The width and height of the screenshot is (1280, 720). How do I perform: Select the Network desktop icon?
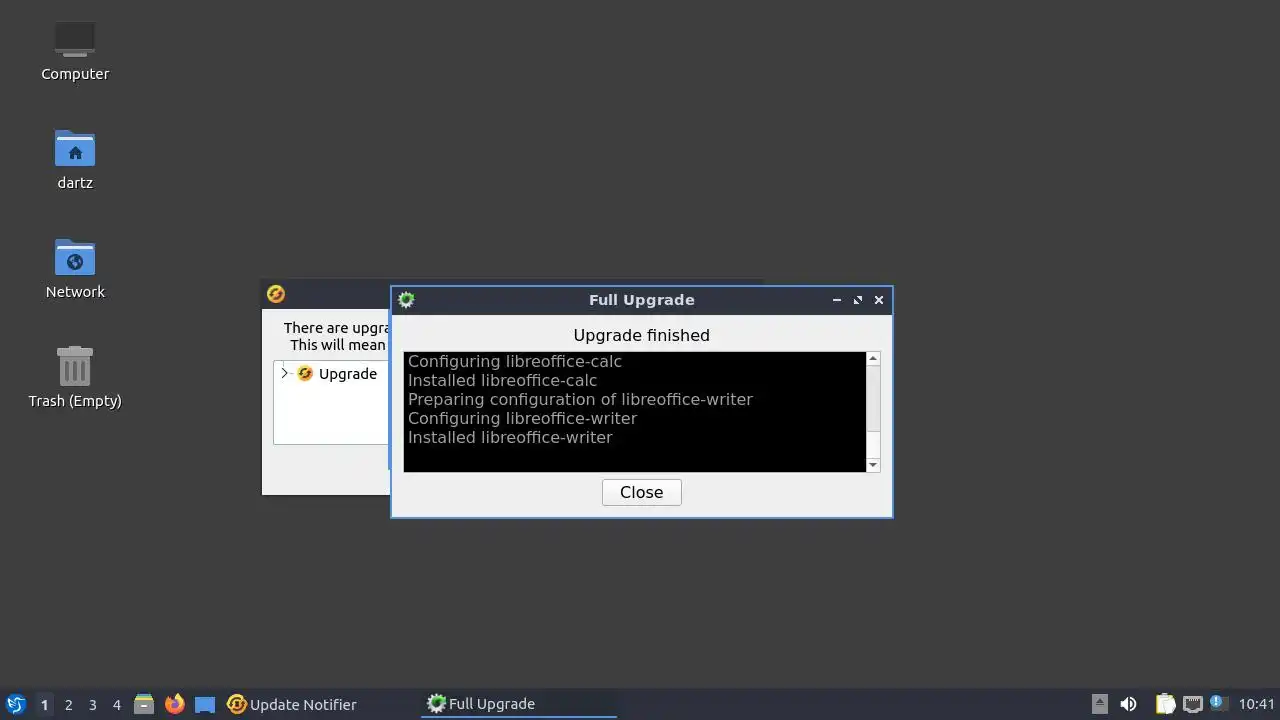click(75, 258)
